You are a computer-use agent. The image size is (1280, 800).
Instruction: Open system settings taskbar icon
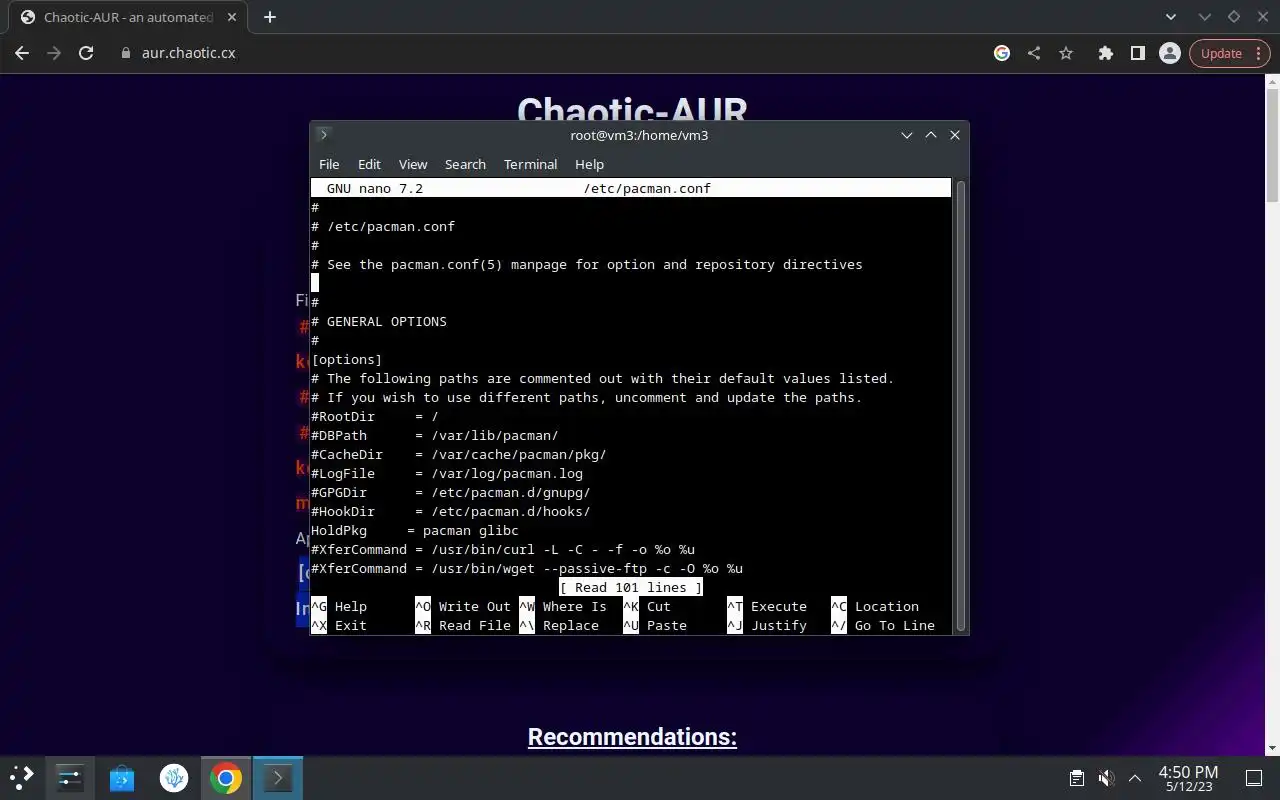70,777
